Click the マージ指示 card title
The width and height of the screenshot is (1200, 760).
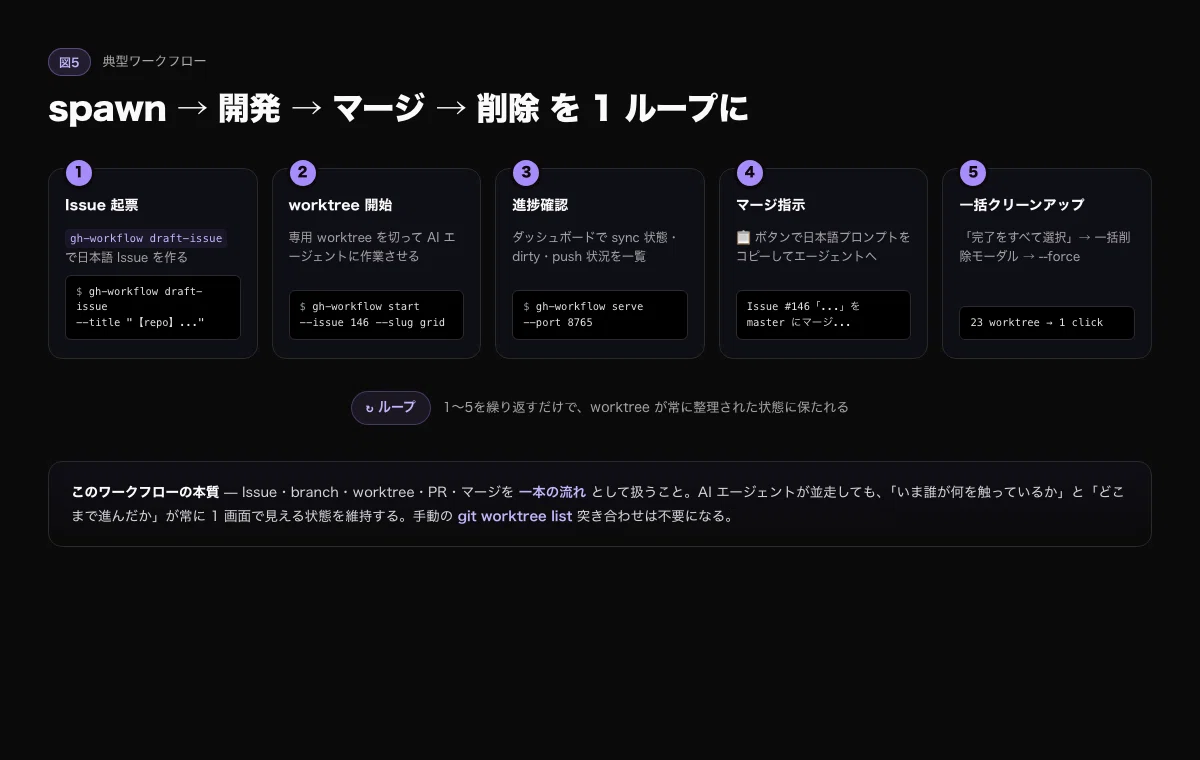tap(770, 205)
